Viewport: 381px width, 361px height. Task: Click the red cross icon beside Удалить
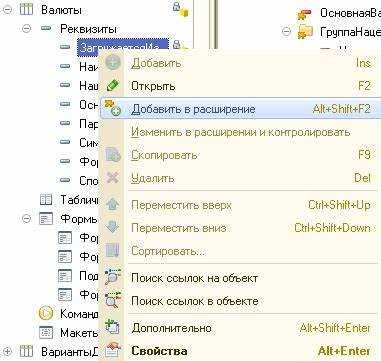[x=113, y=178]
